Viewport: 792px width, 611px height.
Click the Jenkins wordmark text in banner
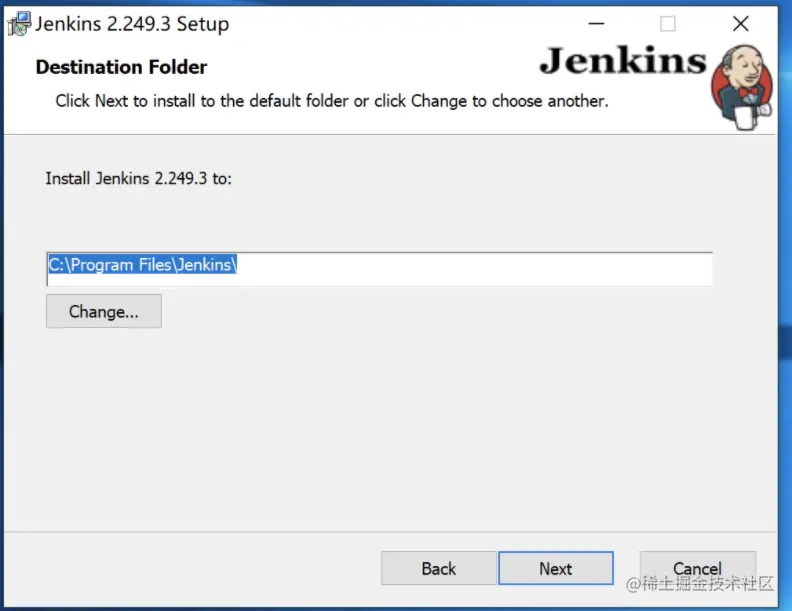pos(623,61)
